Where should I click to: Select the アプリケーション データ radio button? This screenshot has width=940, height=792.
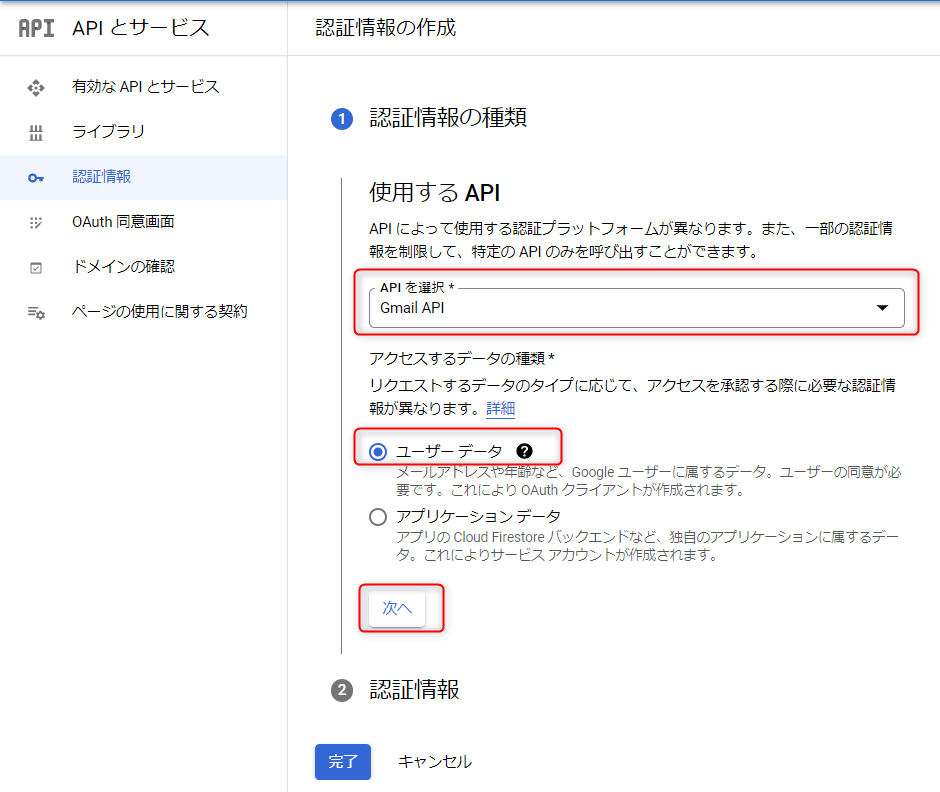[378, 517]
